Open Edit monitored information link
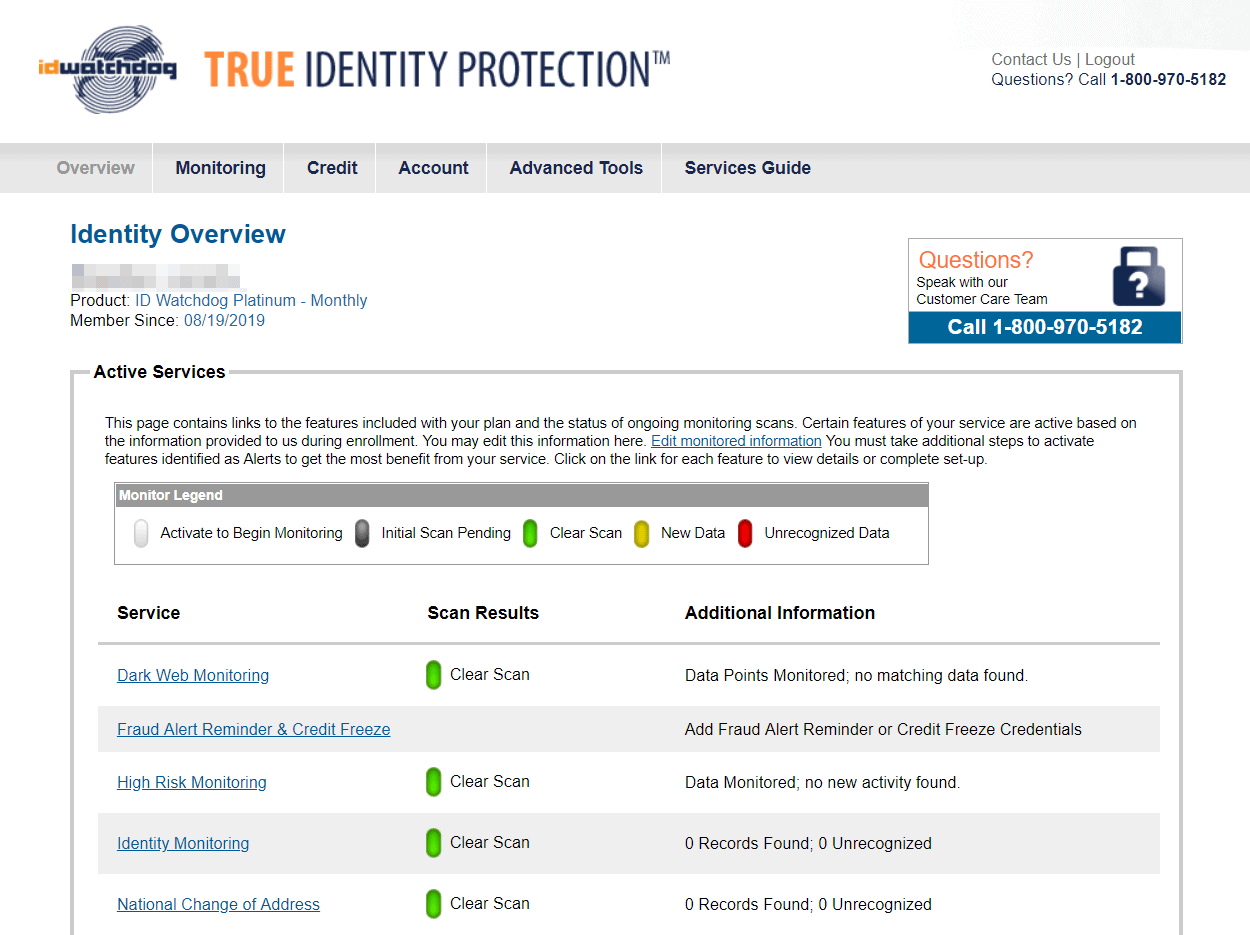Viewport: 1250px width, 935px height. 736,441
